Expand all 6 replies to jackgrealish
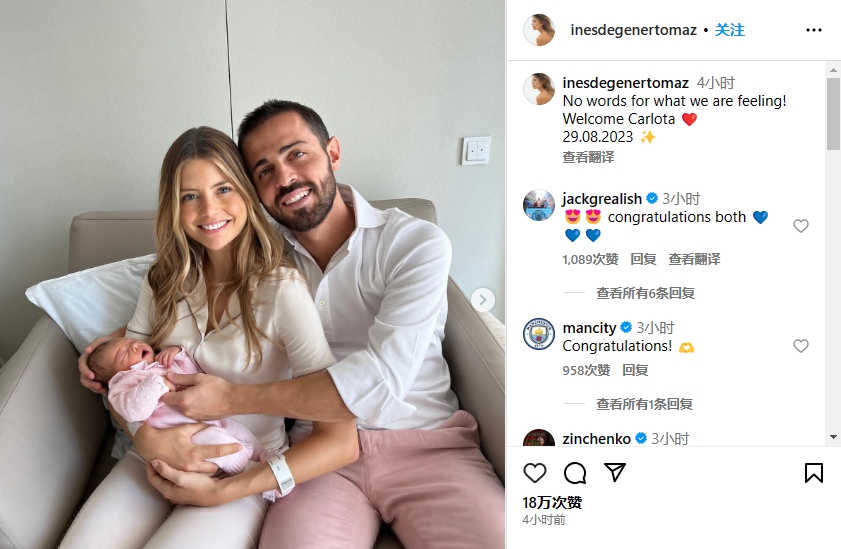Viewport: 841px width, 549px height. (645, 293)
